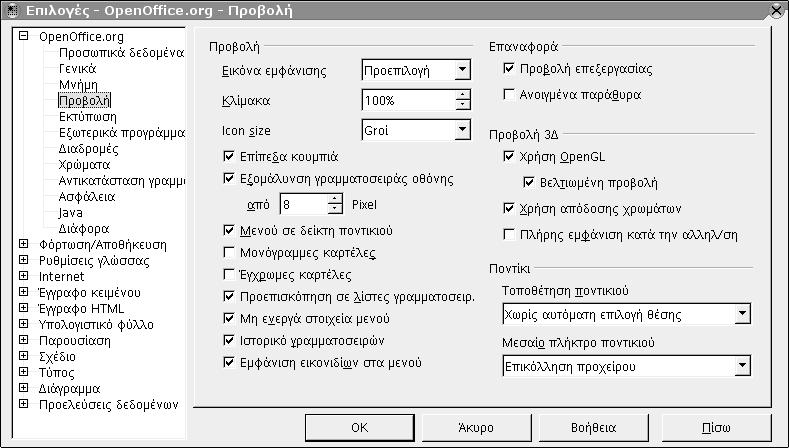Toggle Εξομάλυνση γραμματοσειράς οθόνης checkbox
The width and height of the screenshot is (789, 448).
click(229, 179)
